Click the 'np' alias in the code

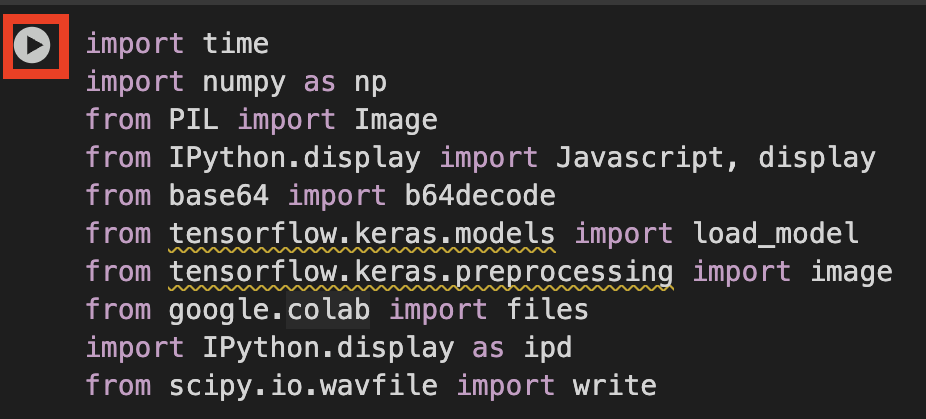click(370, 83)
